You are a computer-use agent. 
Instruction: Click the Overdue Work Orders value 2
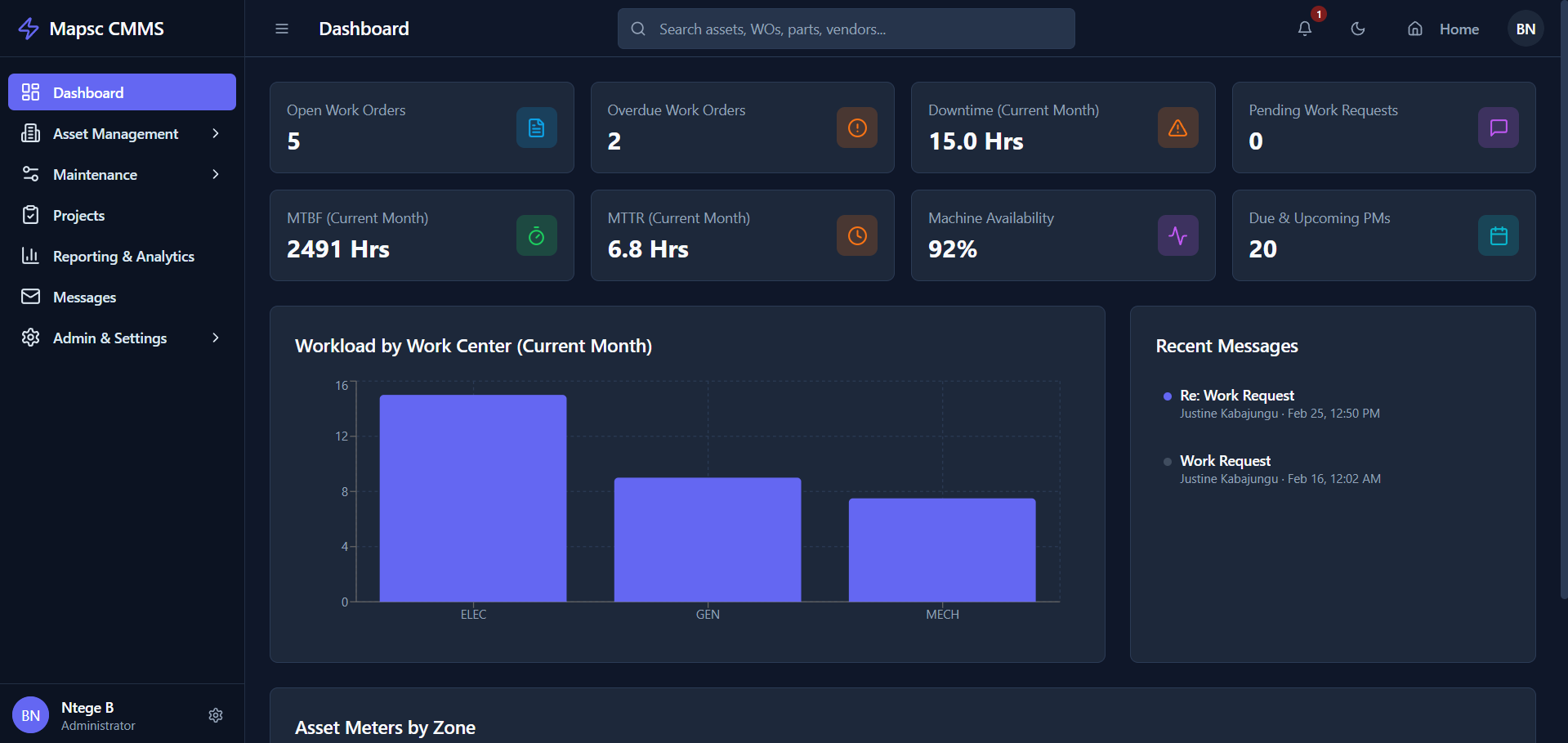pos(614,141)
